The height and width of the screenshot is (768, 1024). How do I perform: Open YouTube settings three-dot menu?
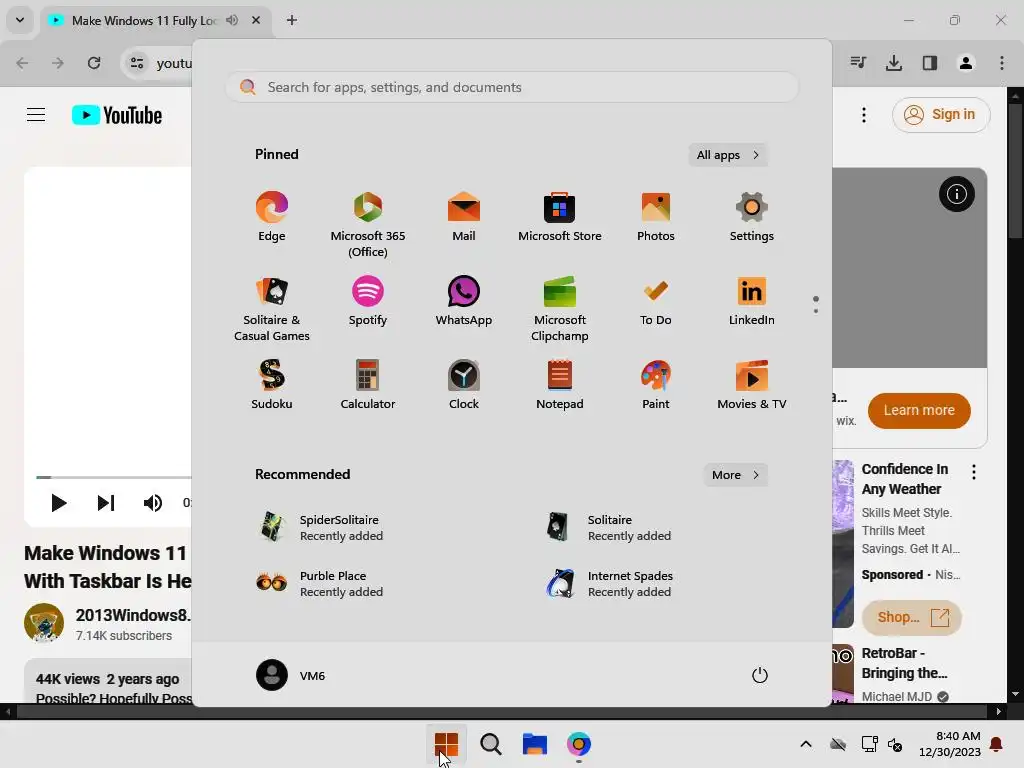(864, 115)
